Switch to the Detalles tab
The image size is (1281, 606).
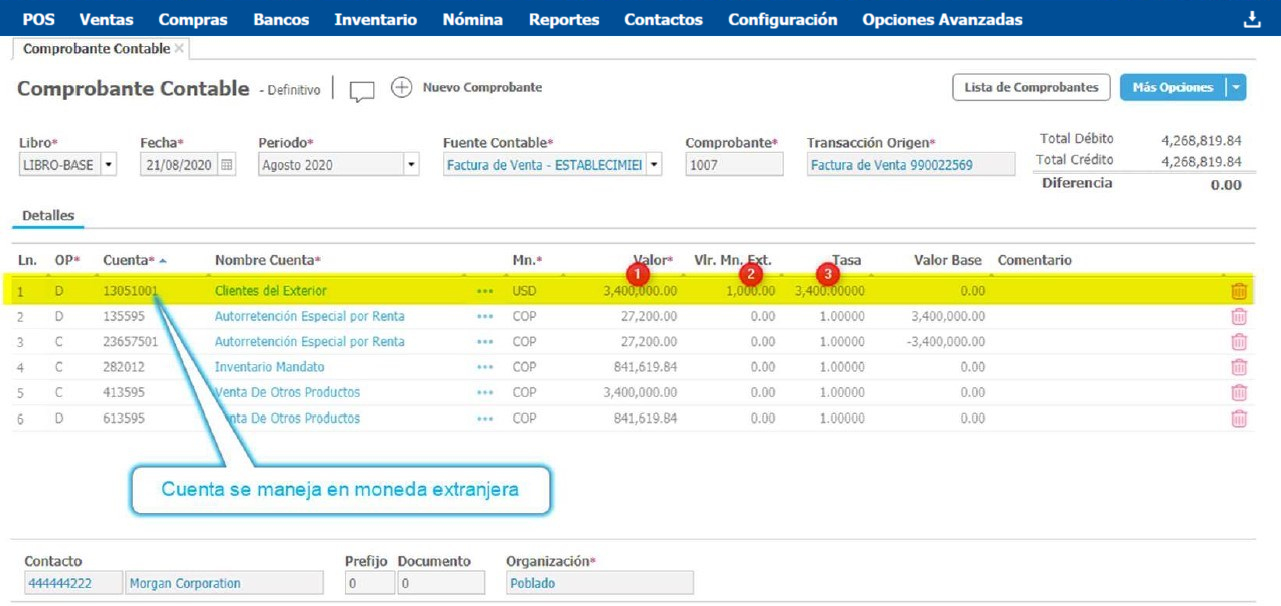tap(47, 215)
